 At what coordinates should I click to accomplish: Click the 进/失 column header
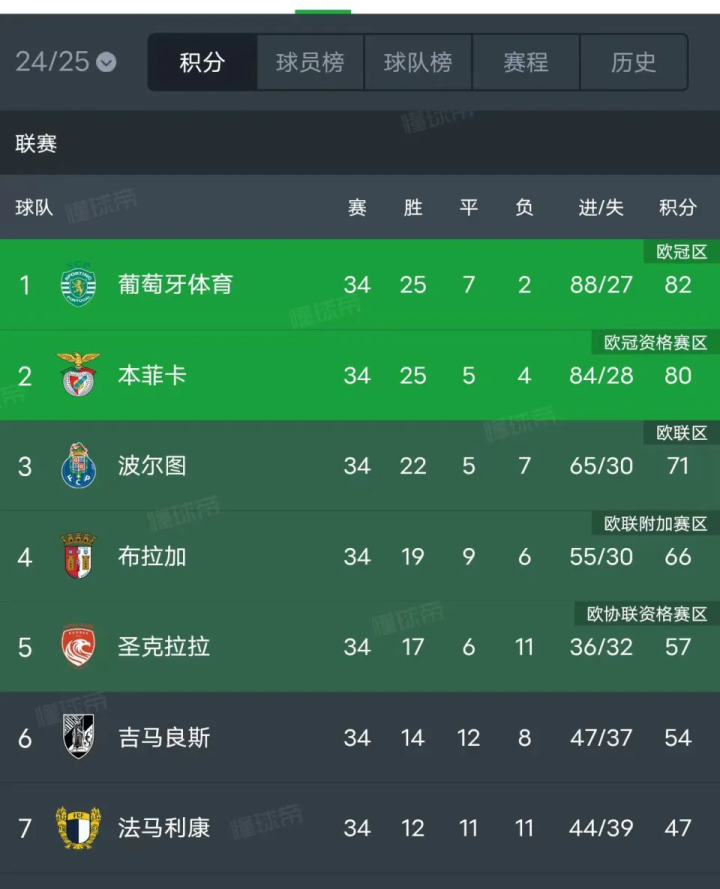(x=601, y=208)
